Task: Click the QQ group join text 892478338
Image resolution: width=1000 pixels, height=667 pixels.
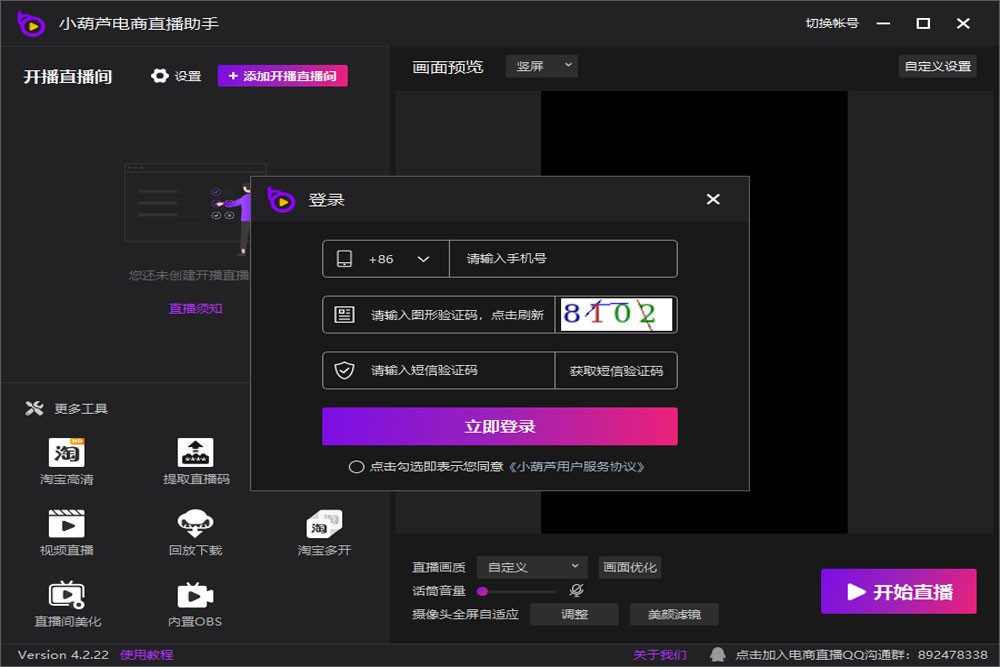Action: tap(862, 655)
